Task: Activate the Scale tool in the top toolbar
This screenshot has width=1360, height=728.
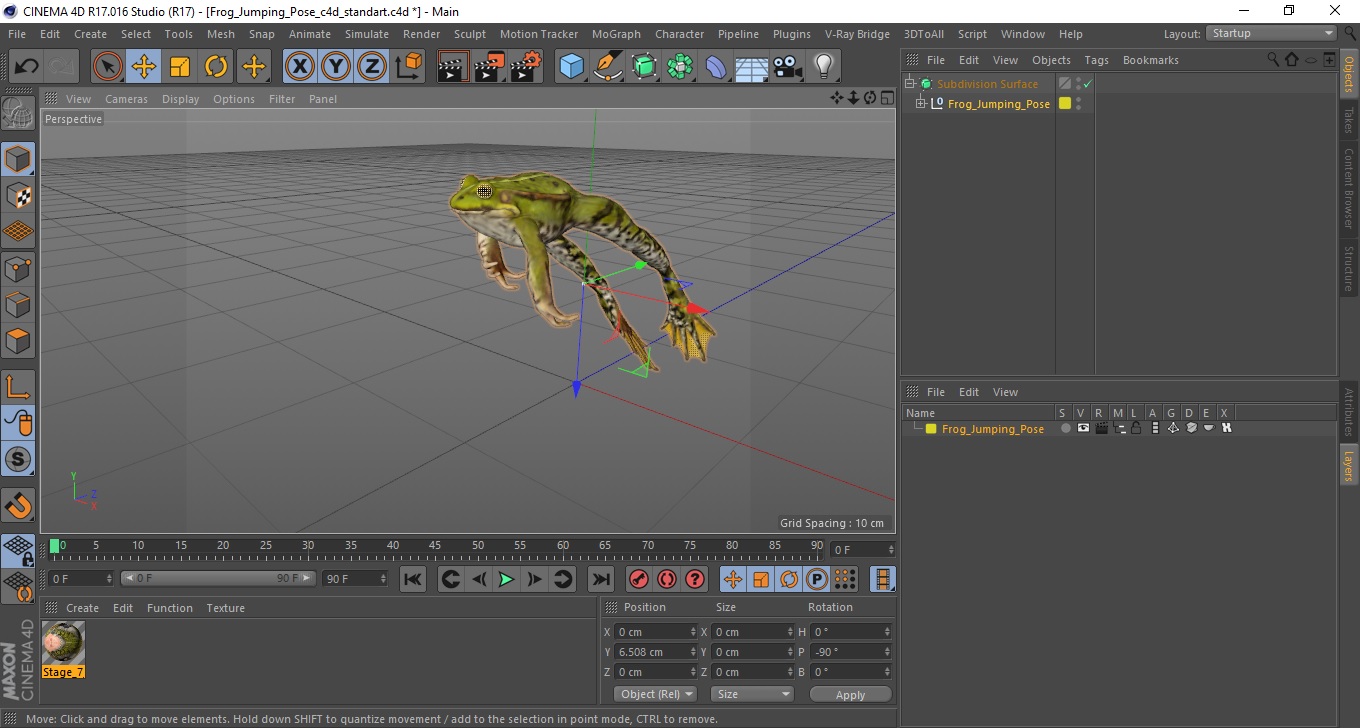Action: click(x=180, y=67)
